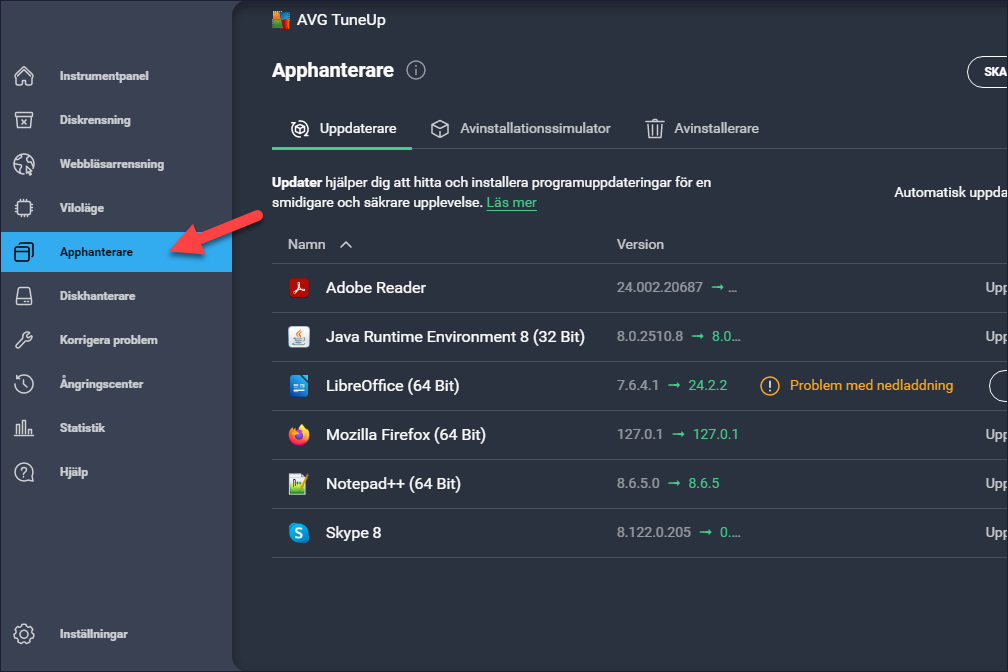Open the Avinstallationssimulator tab
Image resolution: width=1008 pixels, height=672 pixels.
(520, 129)
